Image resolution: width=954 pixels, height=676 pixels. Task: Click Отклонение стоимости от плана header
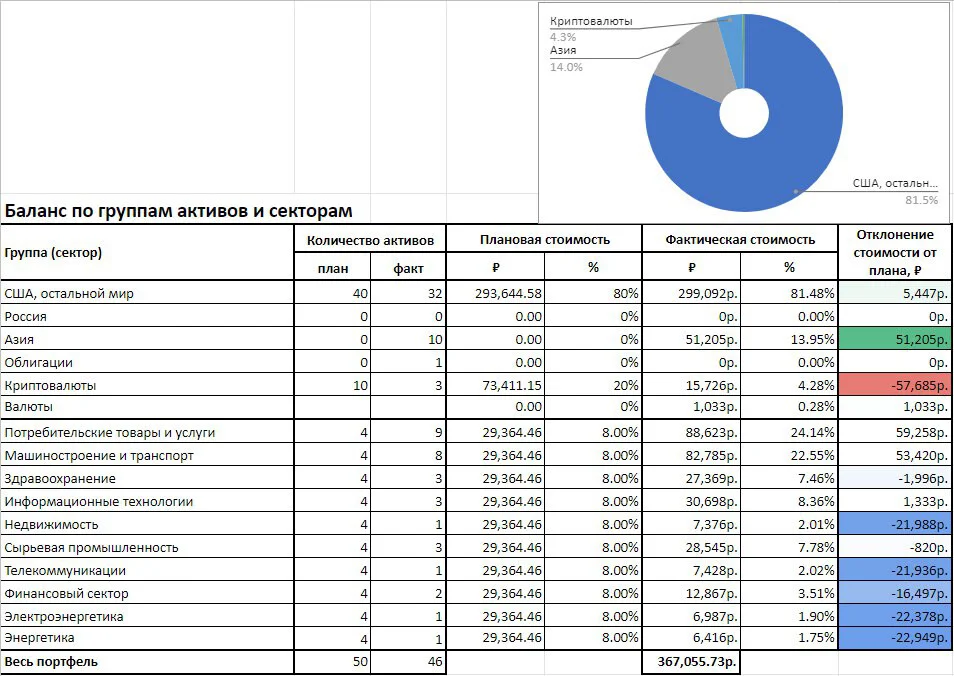point(895,253)
